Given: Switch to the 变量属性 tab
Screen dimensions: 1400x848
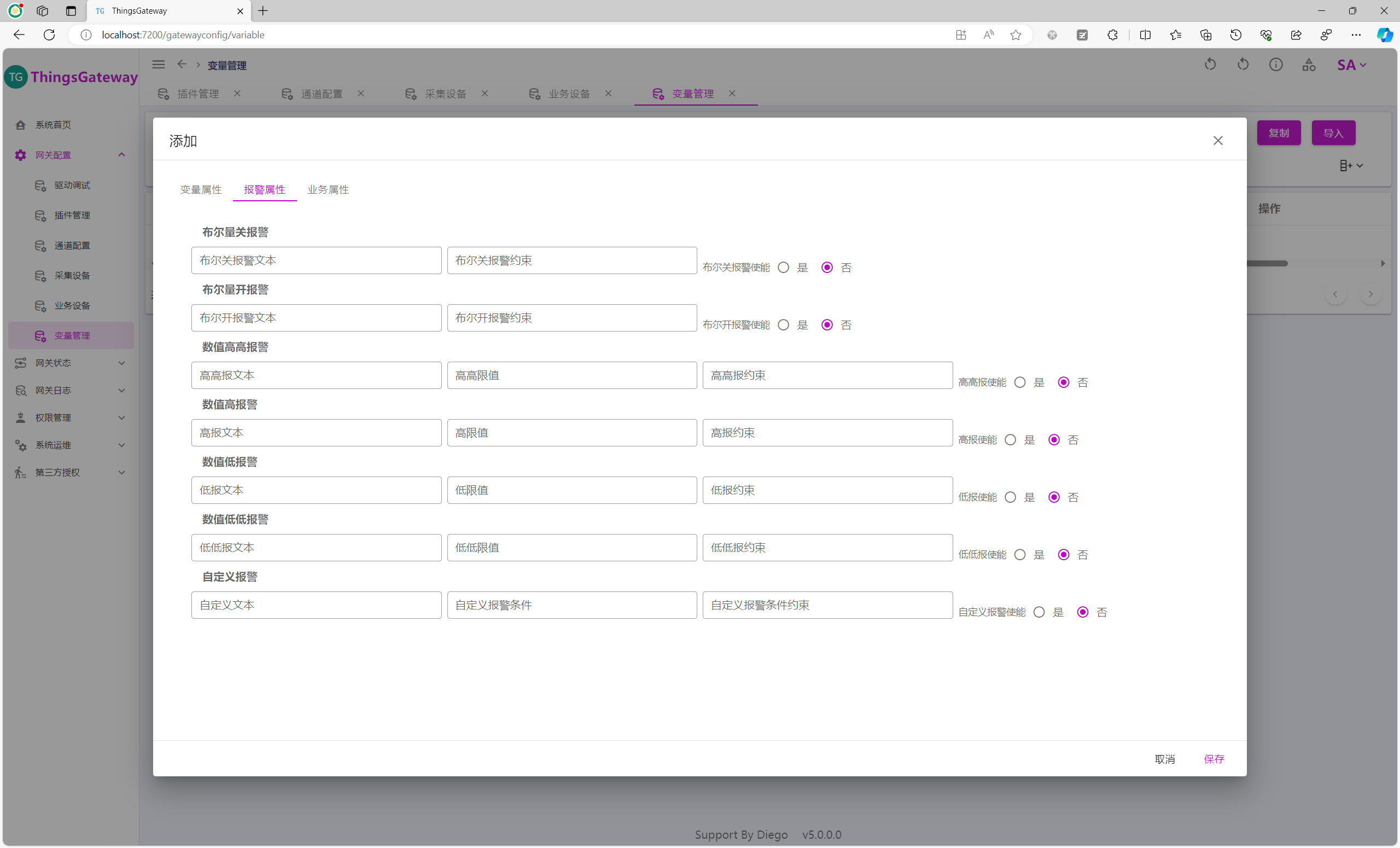Looking at the screenshot, I should click(x=201, y=190).
